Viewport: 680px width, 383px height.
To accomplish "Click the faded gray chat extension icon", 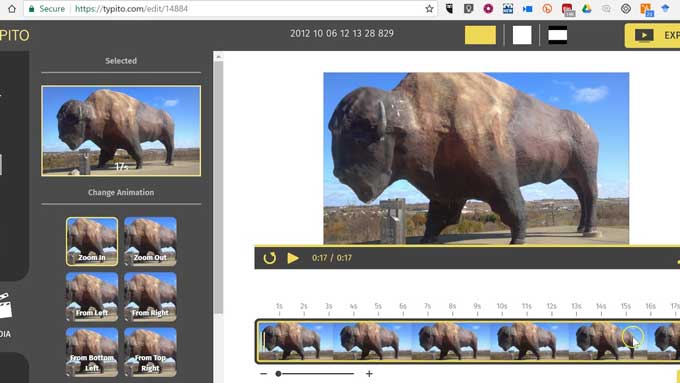I will 606,9.
